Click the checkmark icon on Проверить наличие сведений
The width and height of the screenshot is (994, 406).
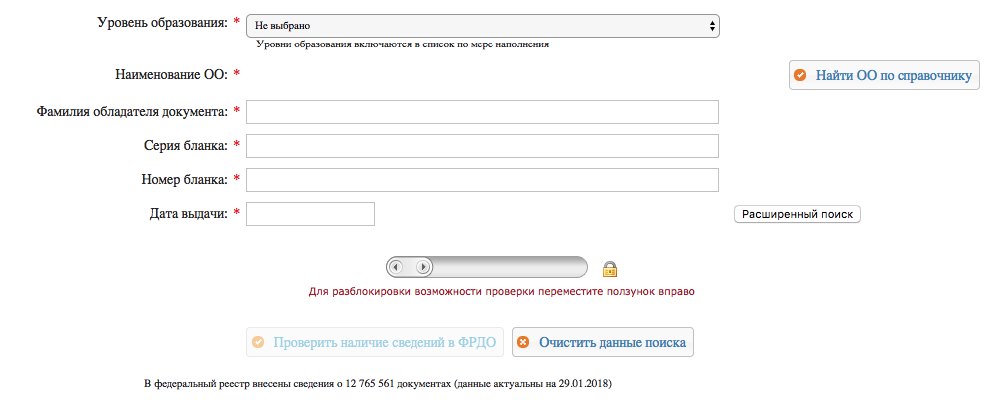click(x=257, y=343)
